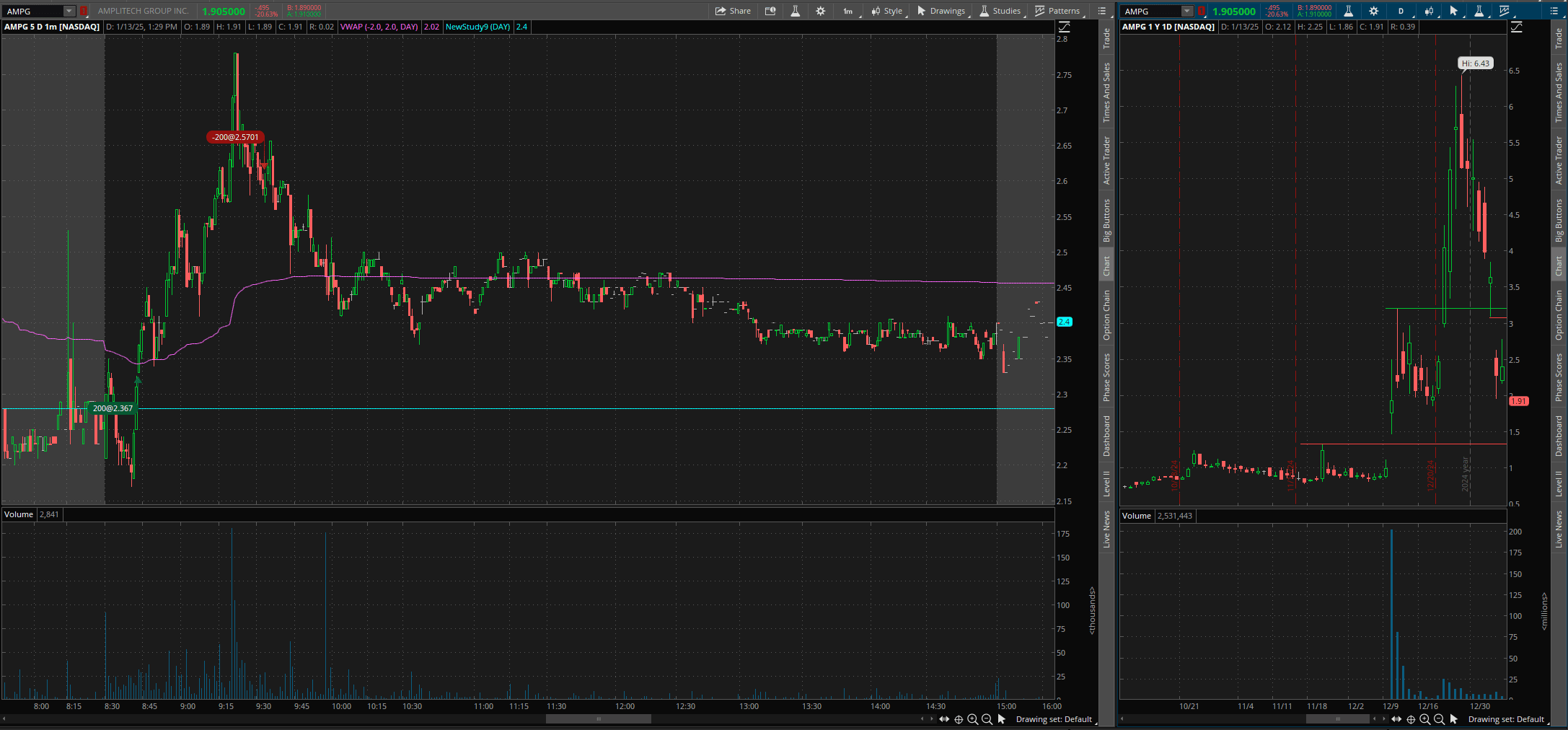Click the Share button in left chart toolbar

tap(733, 11)
